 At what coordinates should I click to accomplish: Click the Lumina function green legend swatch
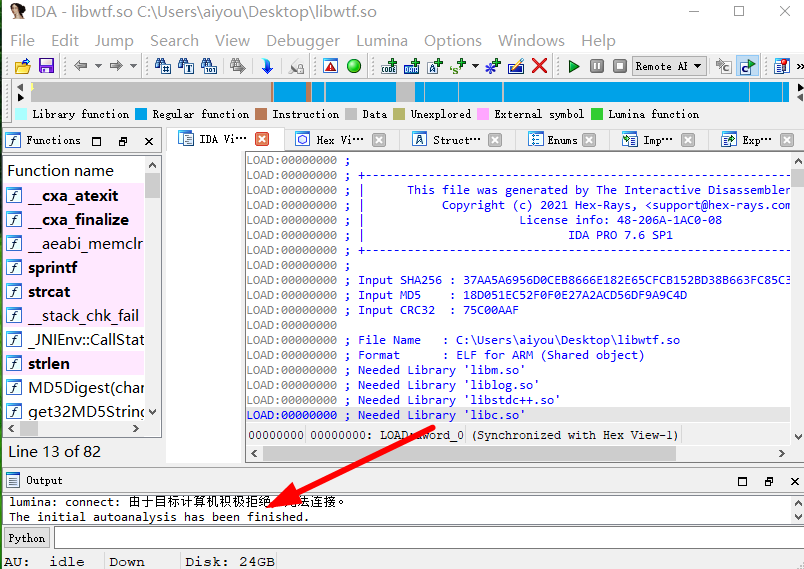pos(597,114)
